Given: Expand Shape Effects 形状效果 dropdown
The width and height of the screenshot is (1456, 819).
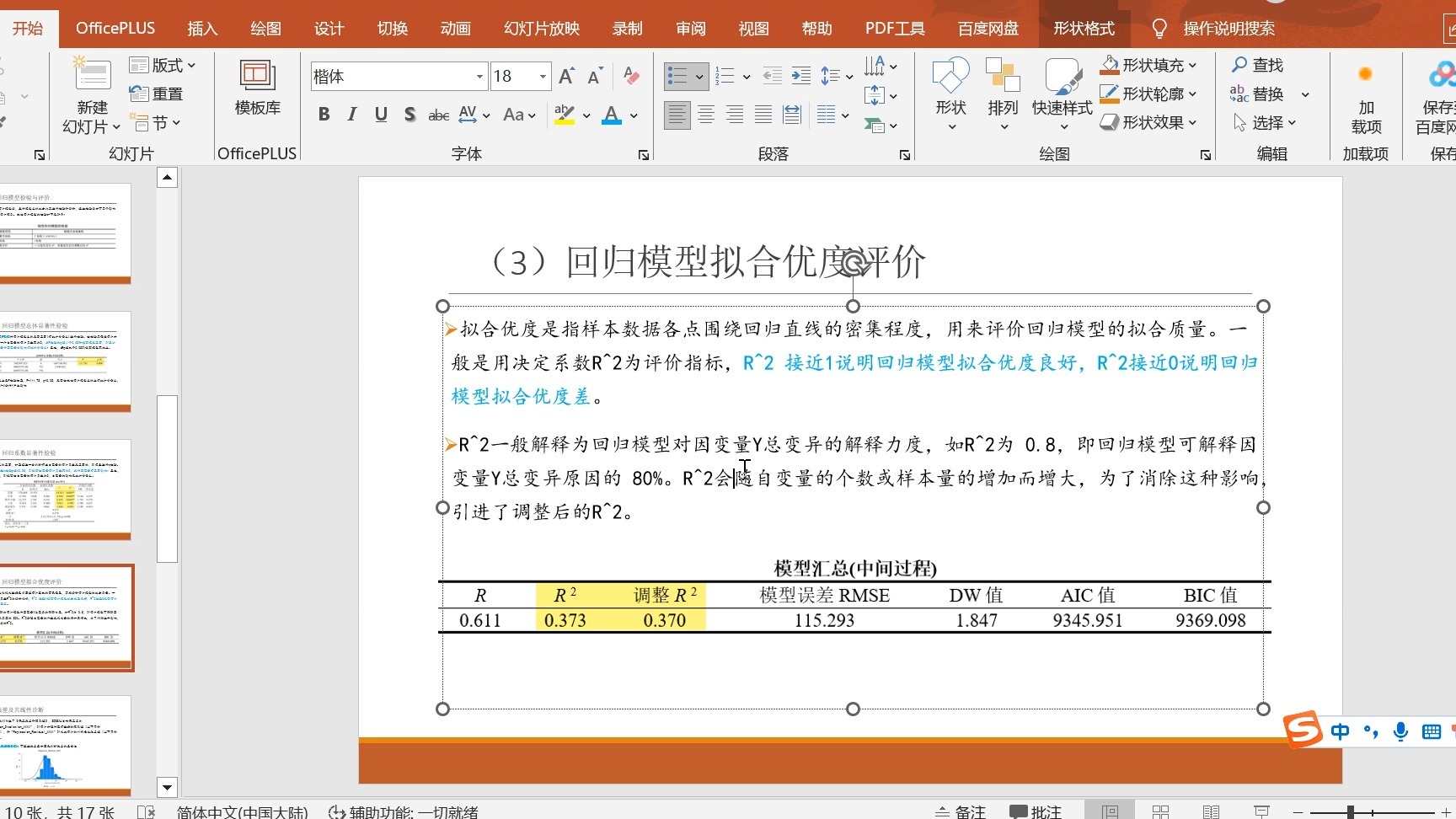Looking at the screenshot, I should [1192, 122].
